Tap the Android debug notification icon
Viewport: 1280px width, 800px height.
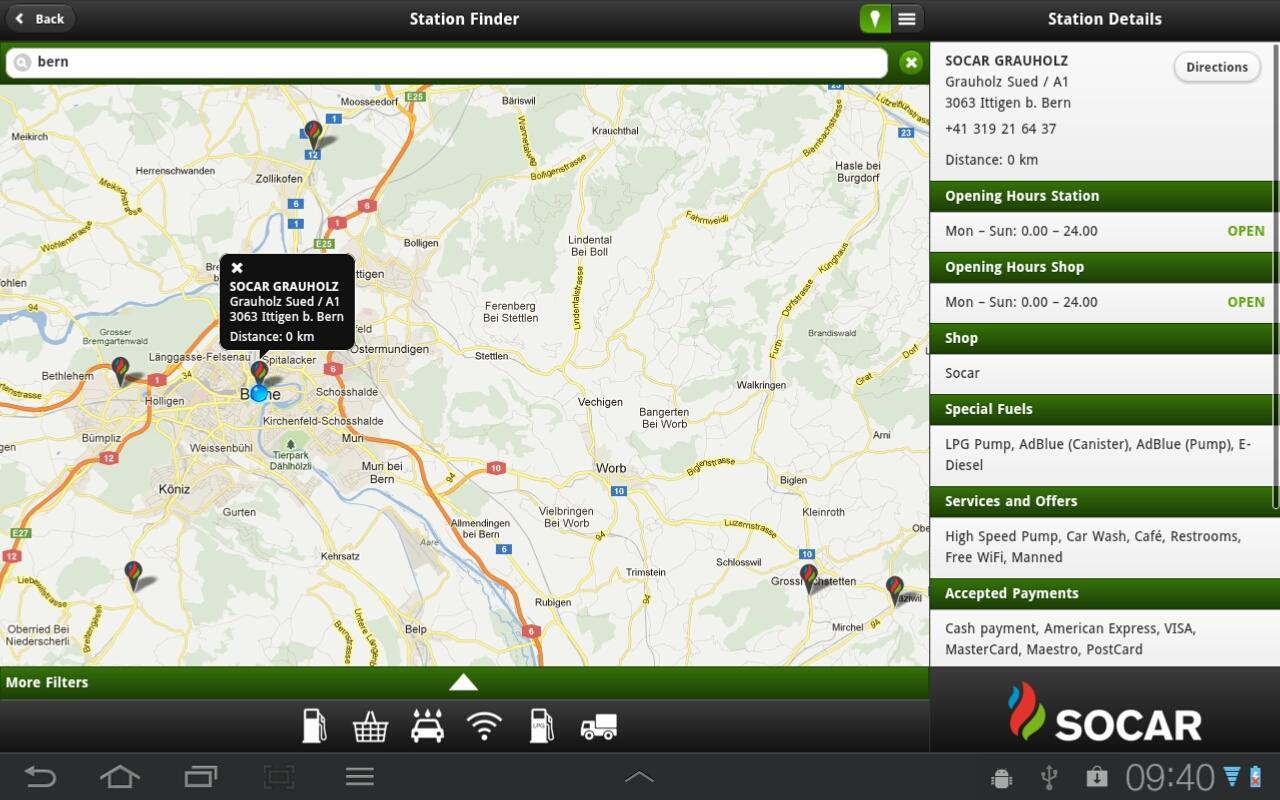pyautogui.click(x=1001, y=777)
